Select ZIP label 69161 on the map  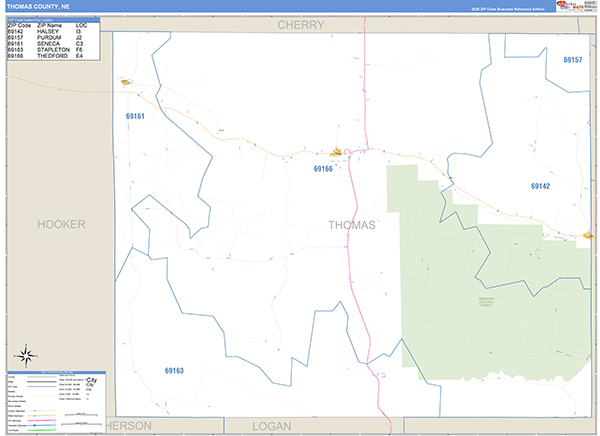(x=135, y=116)
